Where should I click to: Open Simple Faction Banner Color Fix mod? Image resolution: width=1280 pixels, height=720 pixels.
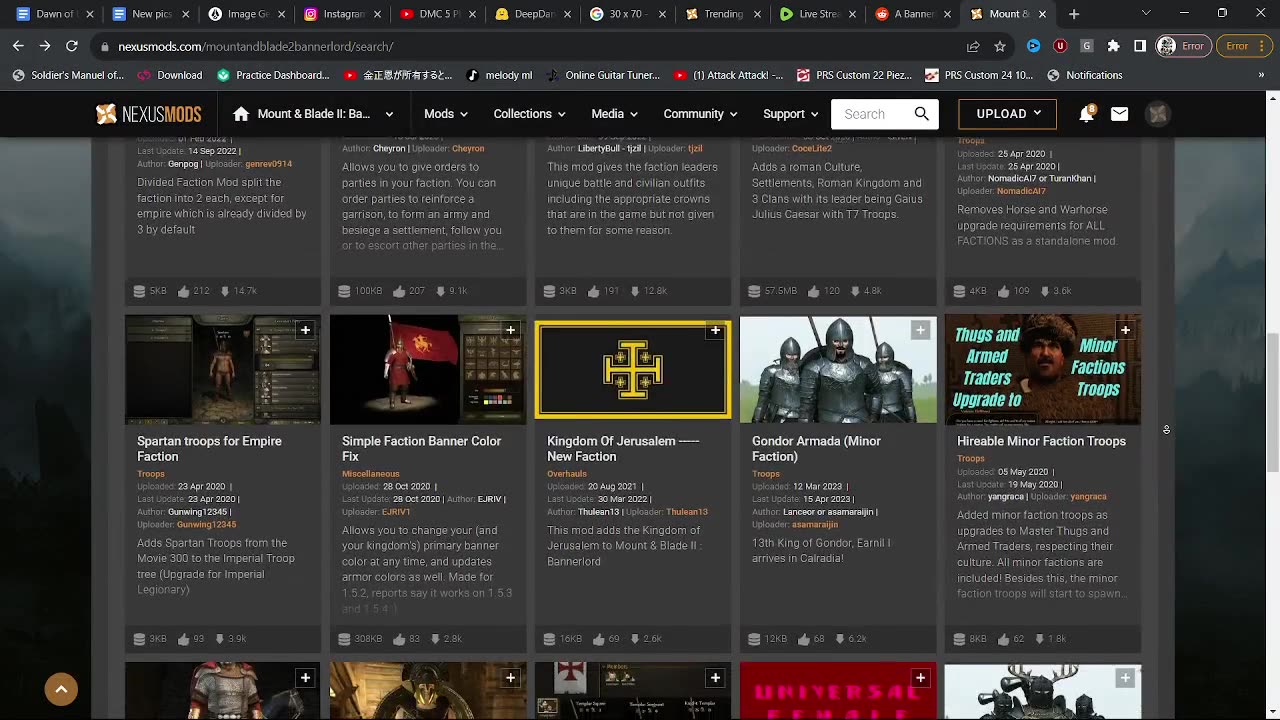click(x=421, y=449)
